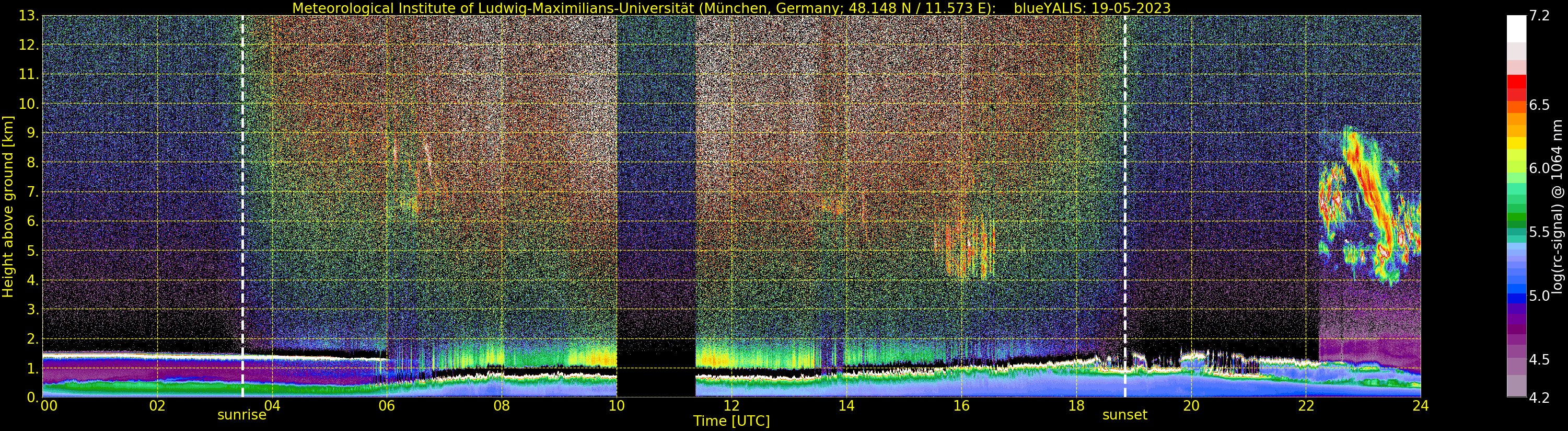1568x431 pixels.
Task: Click the 4.2 value on the colorbar
Action: tap(1539, 398)
